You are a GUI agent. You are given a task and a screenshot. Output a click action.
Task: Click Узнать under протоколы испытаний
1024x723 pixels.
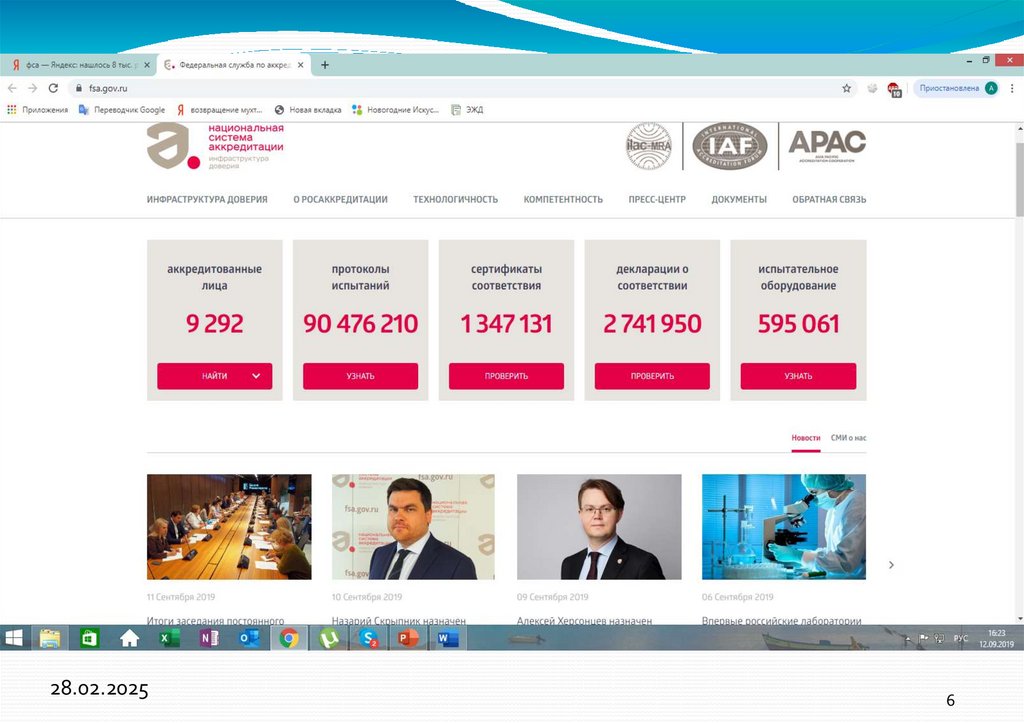(360, 376)
